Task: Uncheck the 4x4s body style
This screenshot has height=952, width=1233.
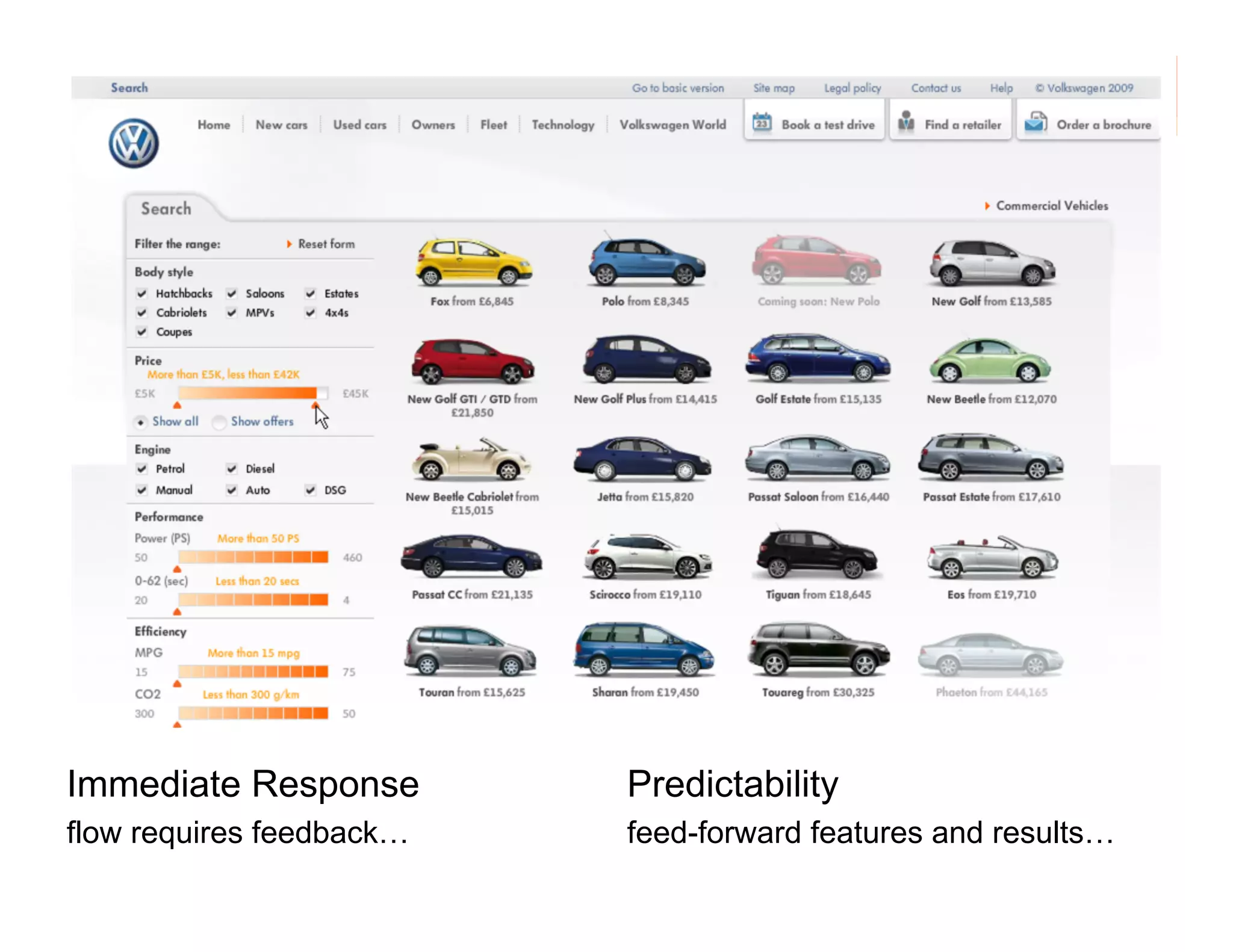Action: tap(311, 313)
